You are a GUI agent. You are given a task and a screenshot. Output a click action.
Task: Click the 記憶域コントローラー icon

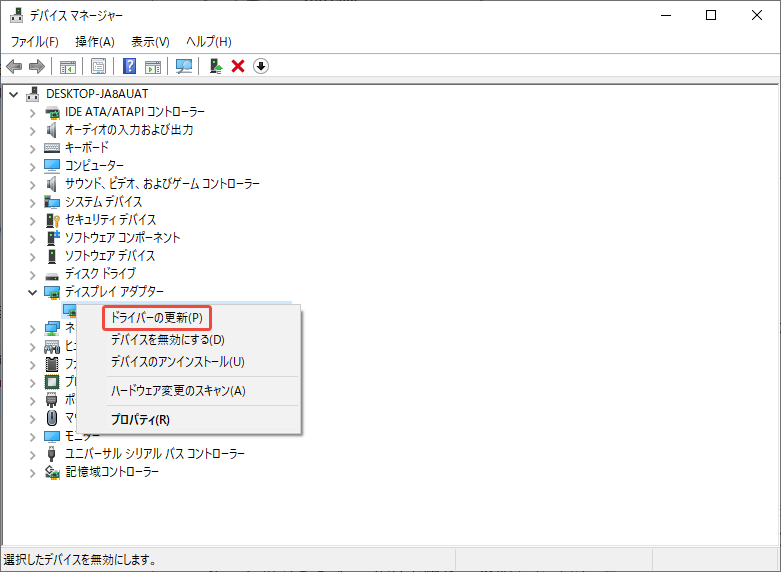[52, 472]
